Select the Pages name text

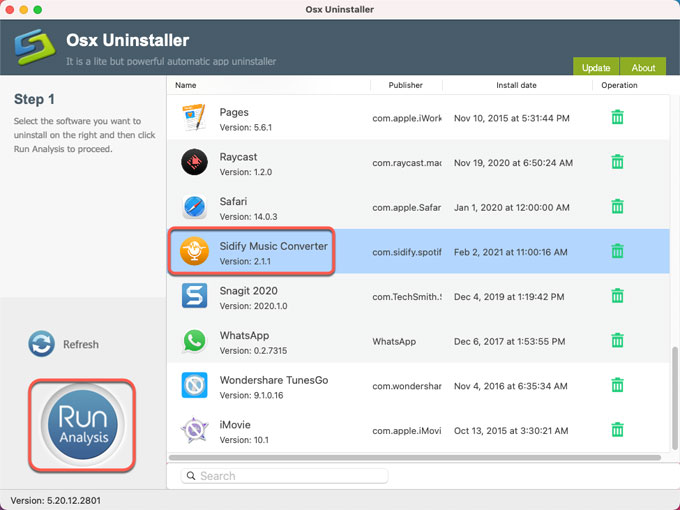tap(234, 112)
